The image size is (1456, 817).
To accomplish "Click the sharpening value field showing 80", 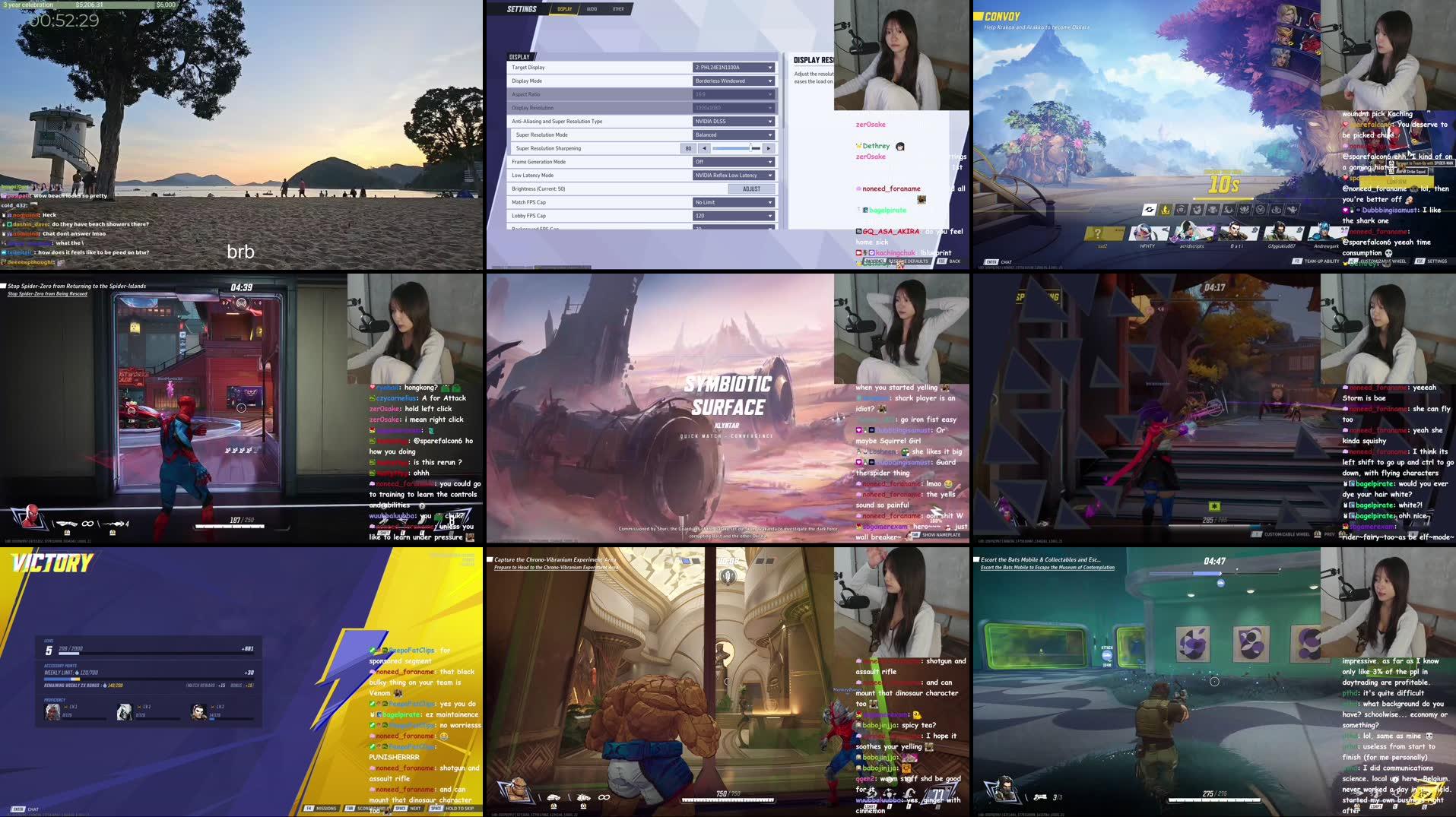I will point(688,148).
